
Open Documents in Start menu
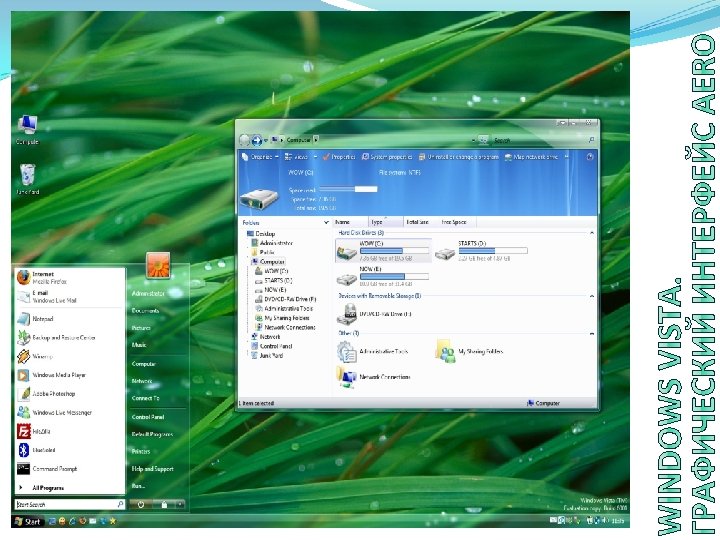pyautogui.click(x=145, y=311)
